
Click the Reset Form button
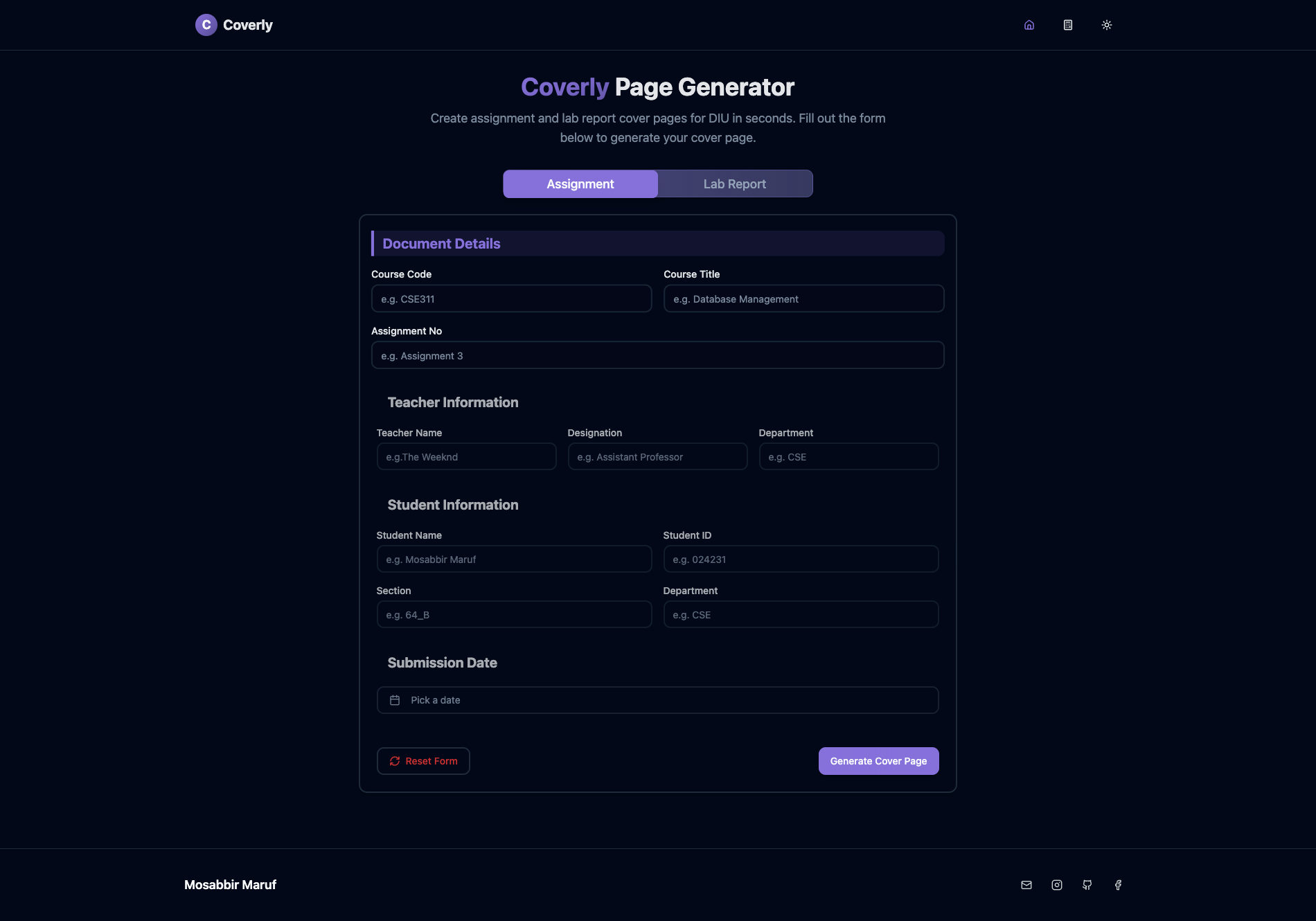pos(423,761)
